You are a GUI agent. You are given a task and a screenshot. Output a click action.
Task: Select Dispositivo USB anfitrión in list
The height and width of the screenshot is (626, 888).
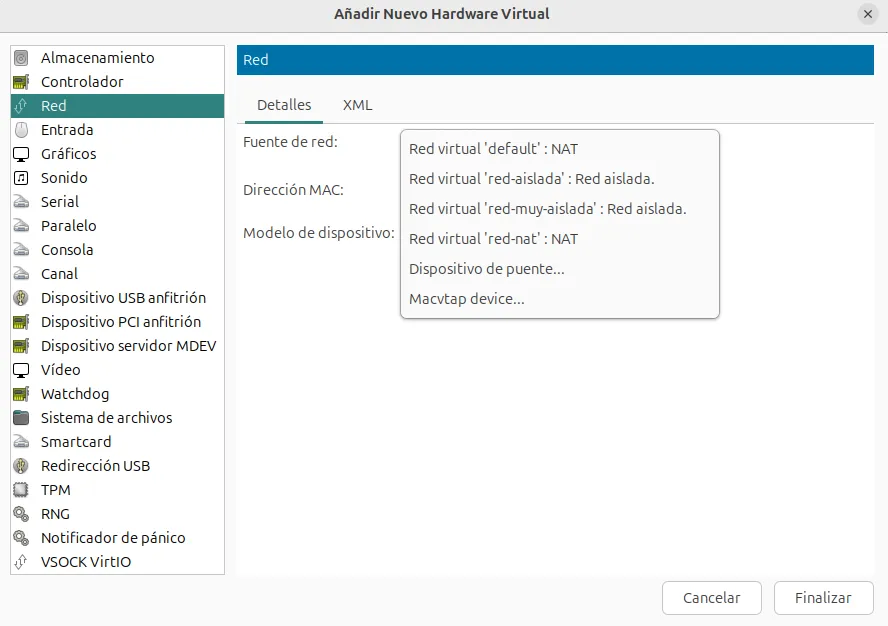click(123, 298)
